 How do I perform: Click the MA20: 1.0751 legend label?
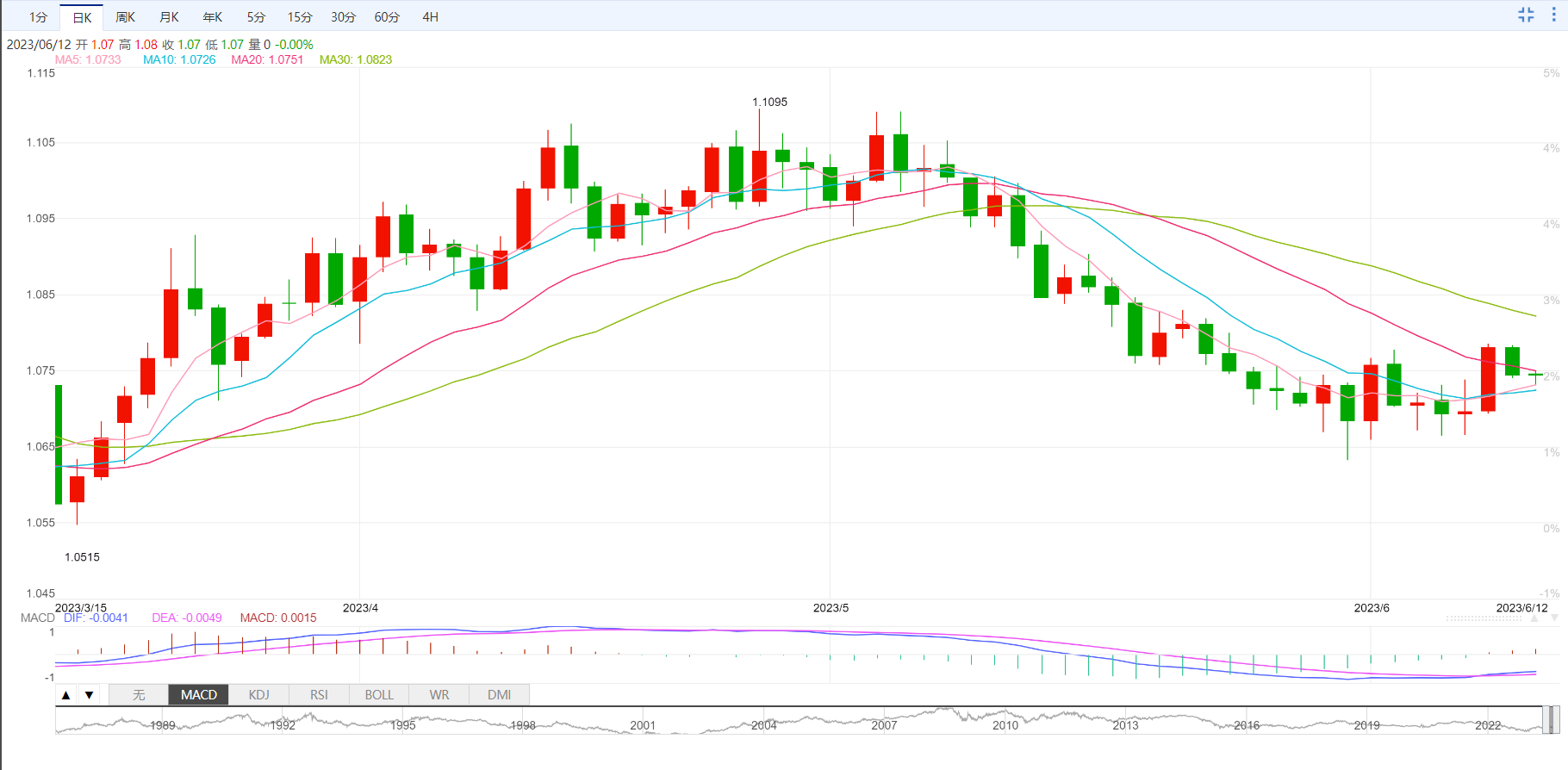(x=267, y=59)
